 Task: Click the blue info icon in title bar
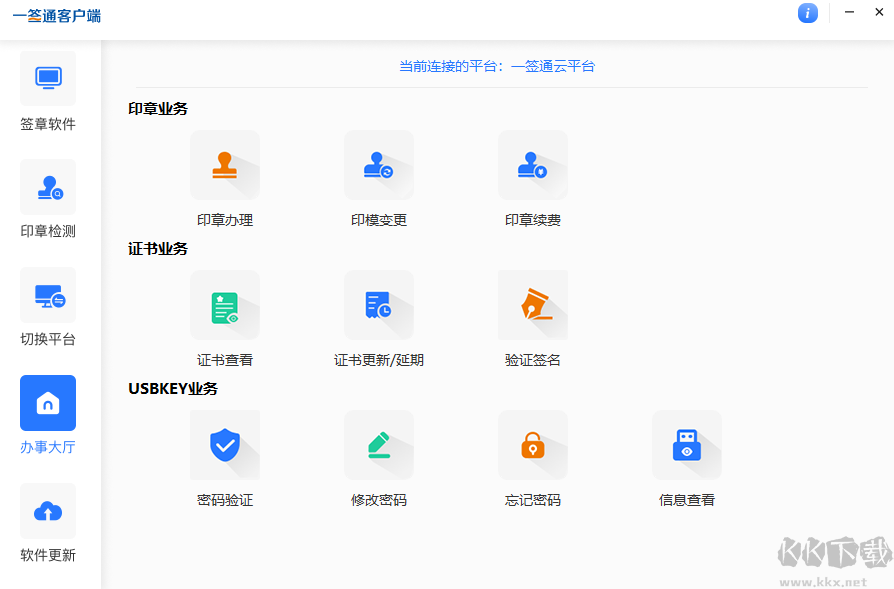[x=807, y=13]
